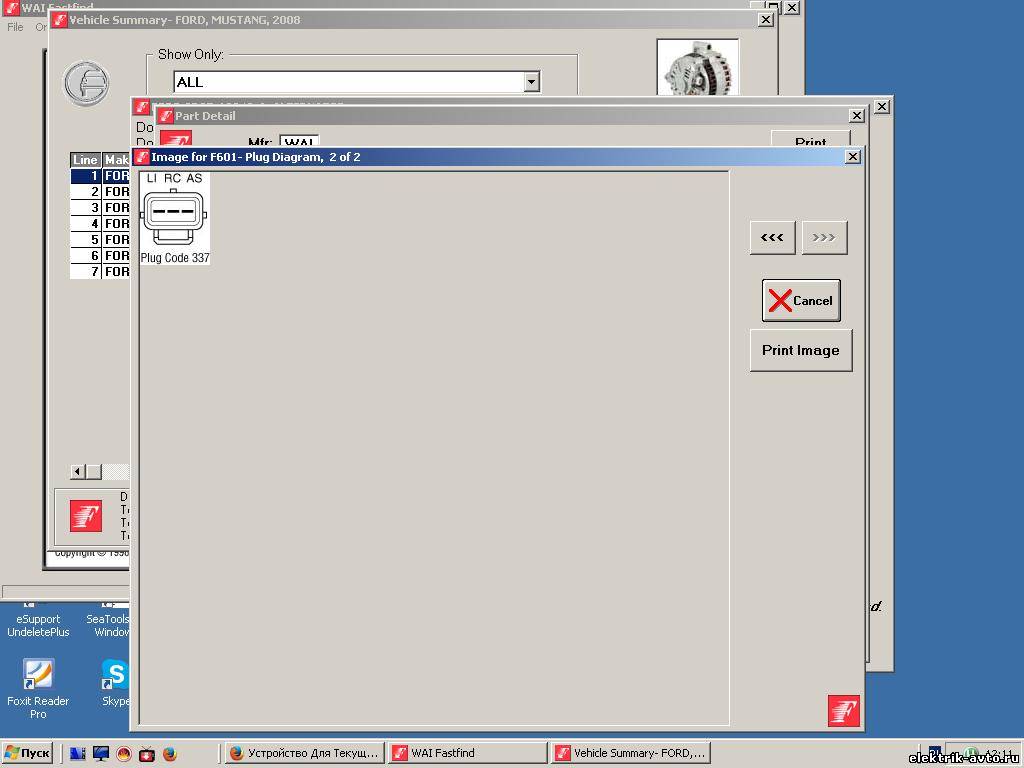Click the Print button in Part Detail window
Viewport: 1024px width, 768px height.
pyautogui.click(x=810, y=140)
